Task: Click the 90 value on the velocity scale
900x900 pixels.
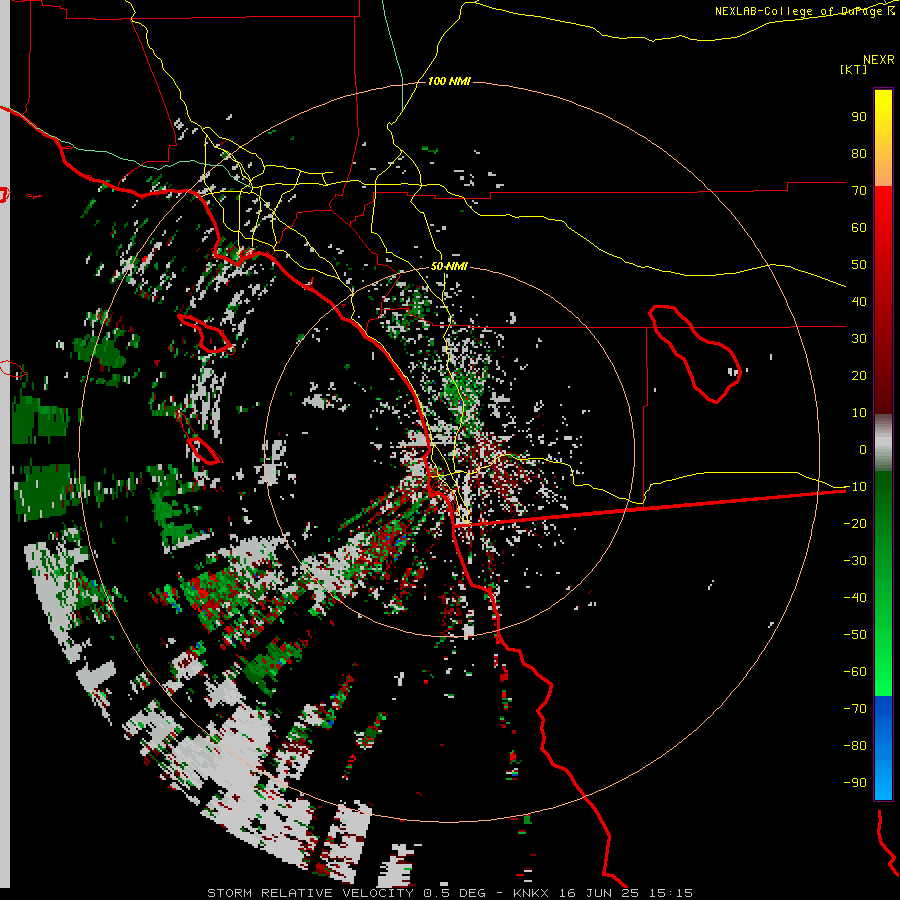Action: [859, 117]
